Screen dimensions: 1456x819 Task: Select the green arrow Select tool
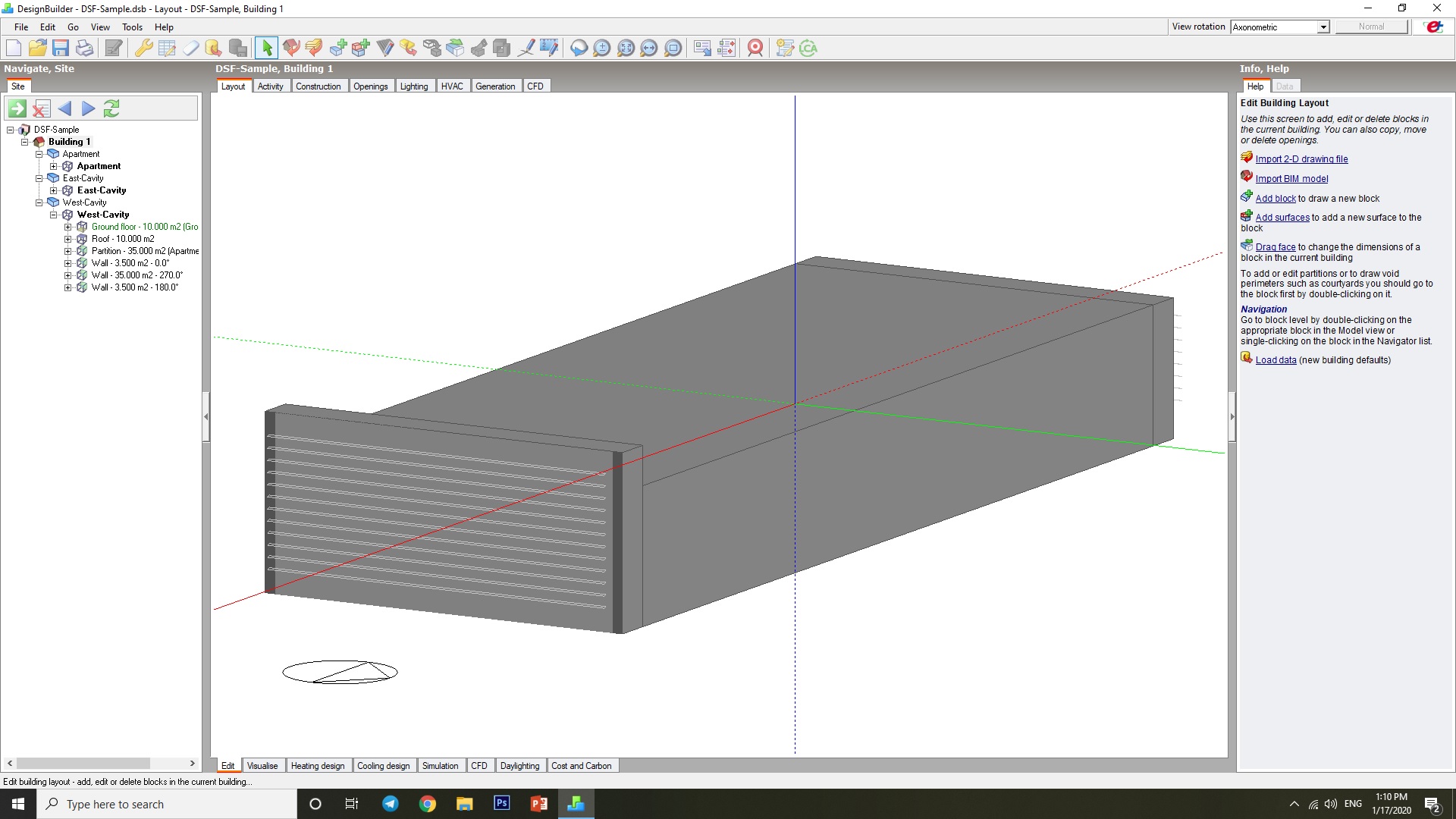tap(266, 48)
